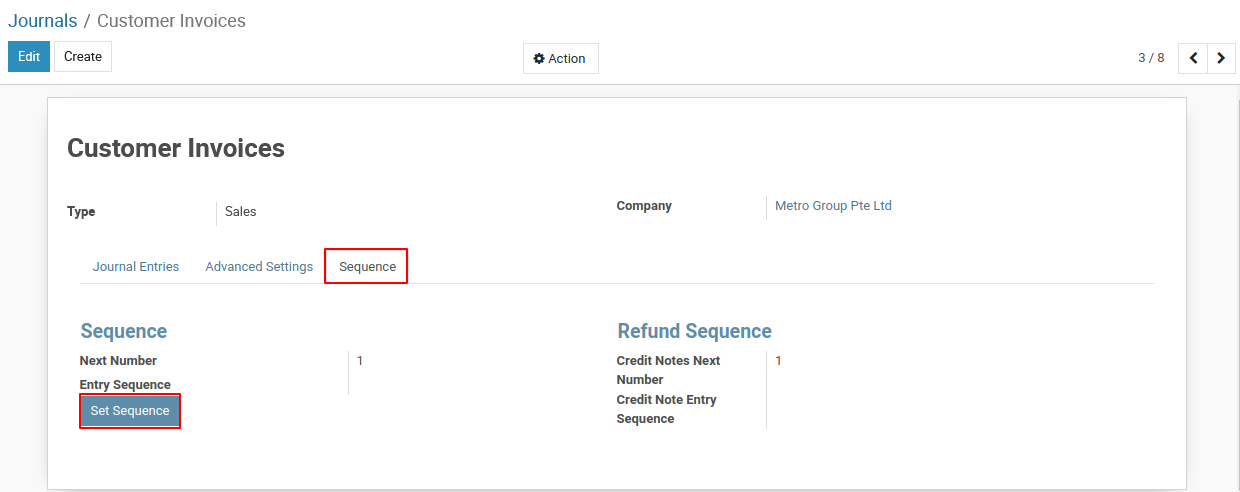
Task: Click the Create button
Action: coord(83,57)
